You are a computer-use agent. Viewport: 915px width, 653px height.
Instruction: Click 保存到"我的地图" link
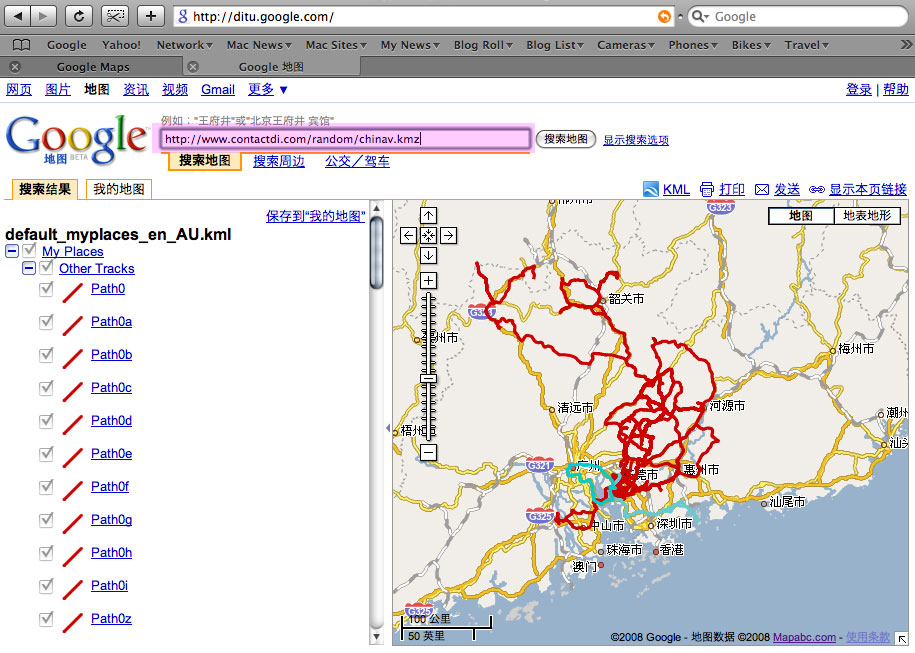315,216
